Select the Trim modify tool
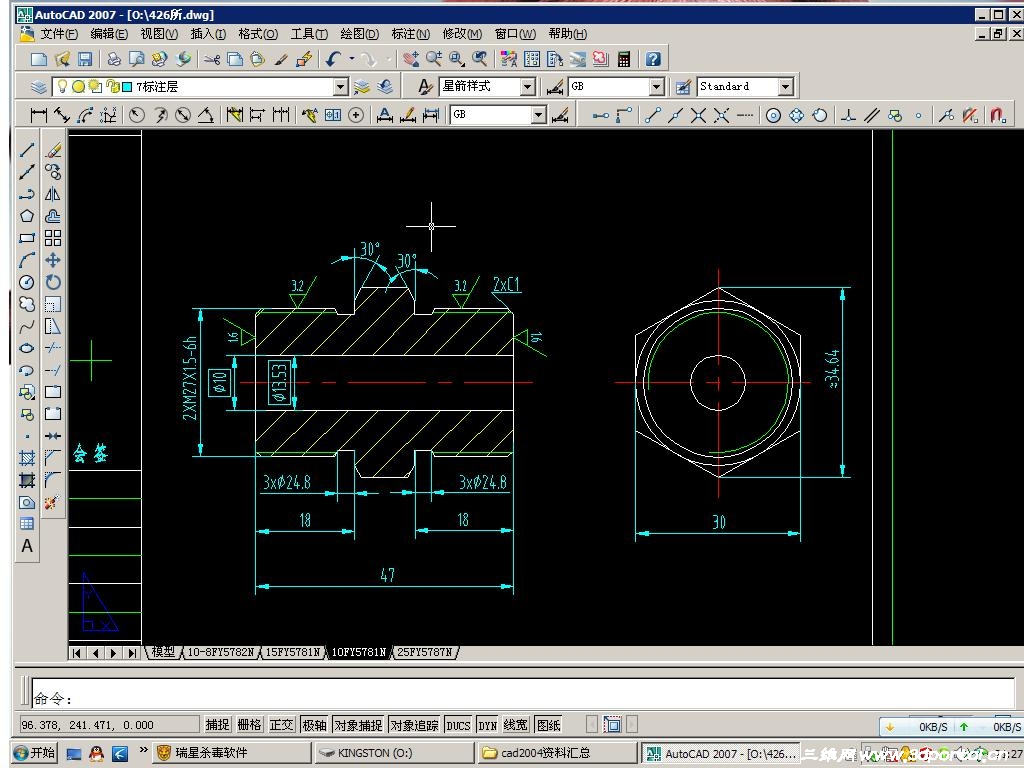The width and height of the screenshot is (1024, 768). (53, 348)
